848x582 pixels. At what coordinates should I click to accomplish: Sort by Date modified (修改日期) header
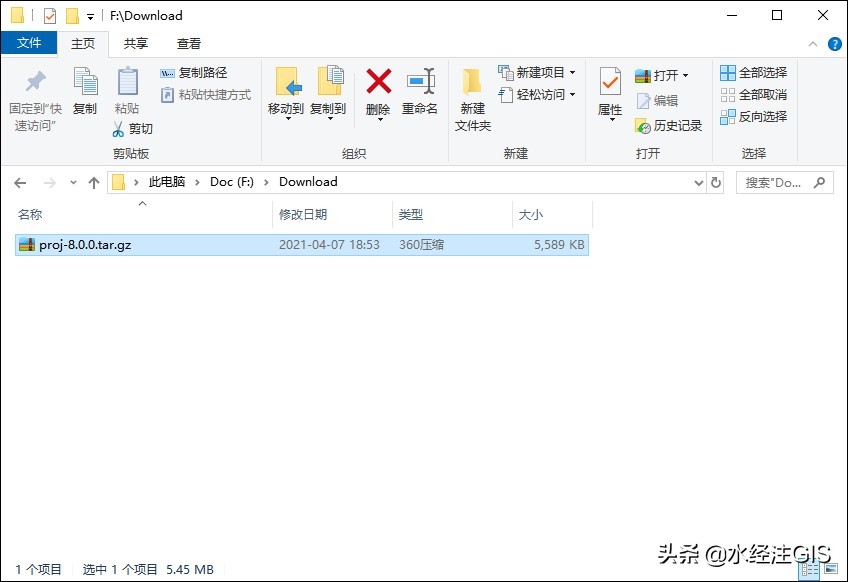333,215
